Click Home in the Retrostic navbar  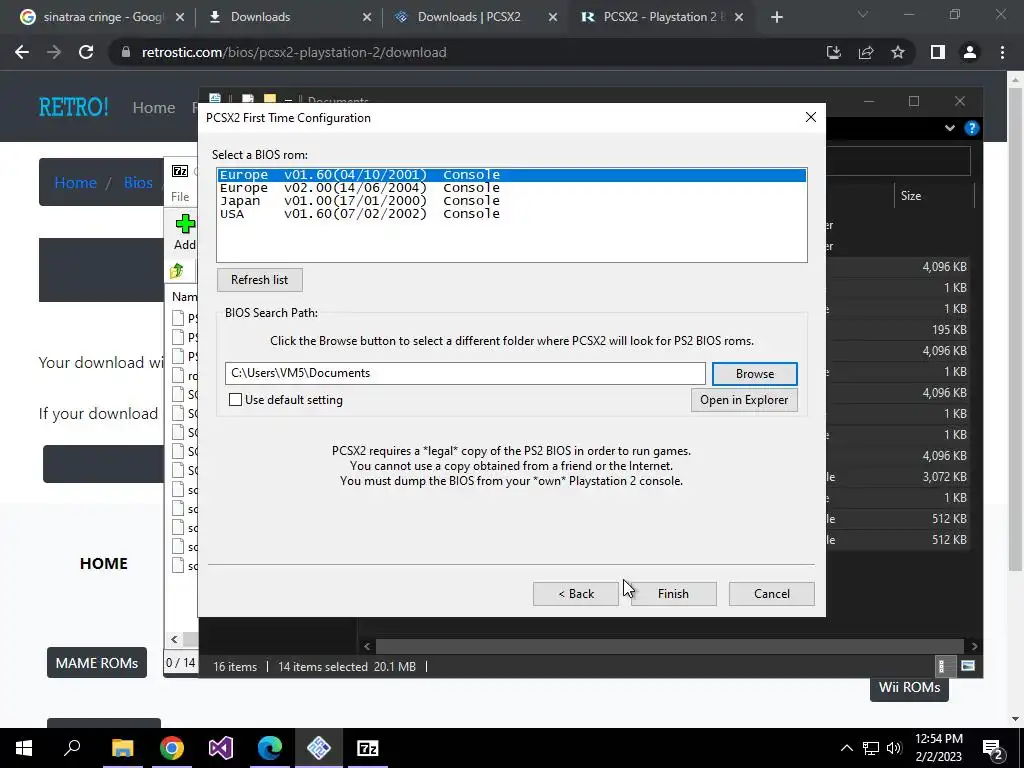pos(153,108)
